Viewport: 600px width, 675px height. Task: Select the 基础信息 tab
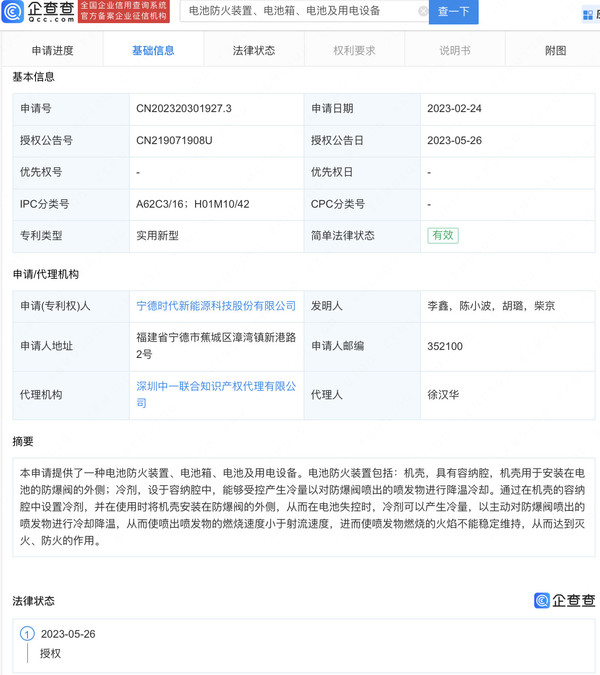(153, 51)
